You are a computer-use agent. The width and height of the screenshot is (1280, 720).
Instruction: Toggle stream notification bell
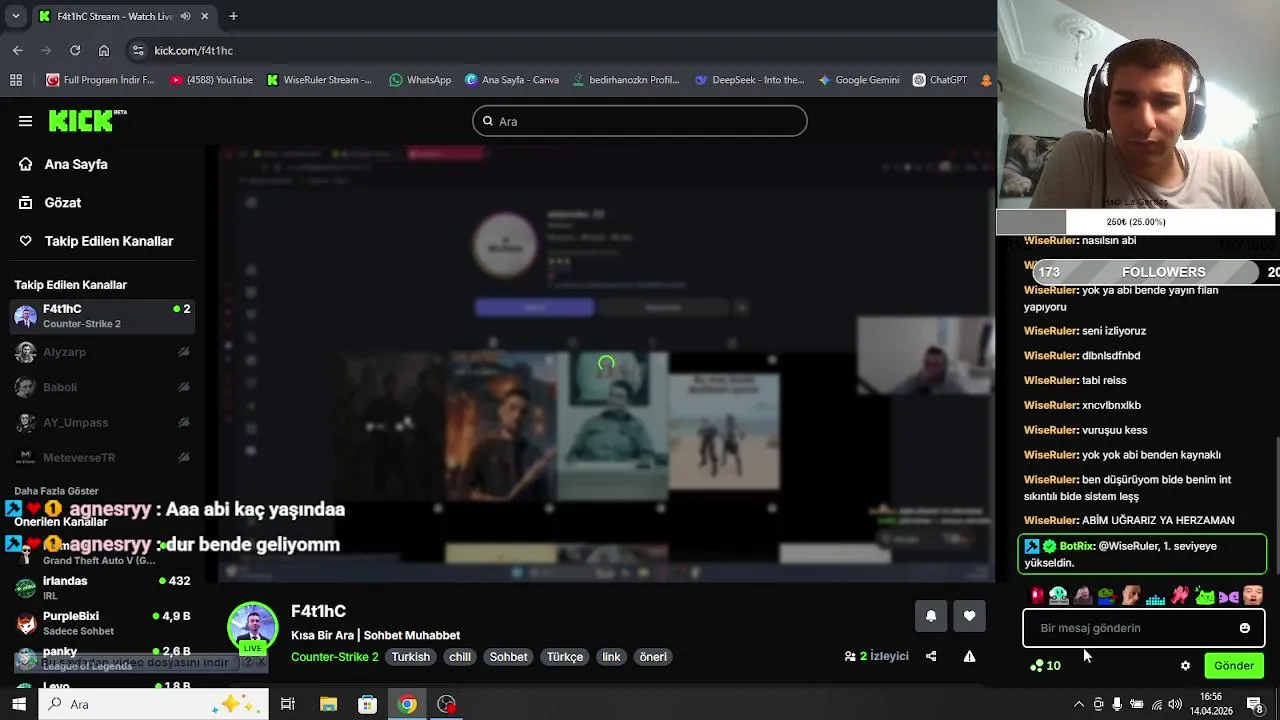click(x=931, y=616)
